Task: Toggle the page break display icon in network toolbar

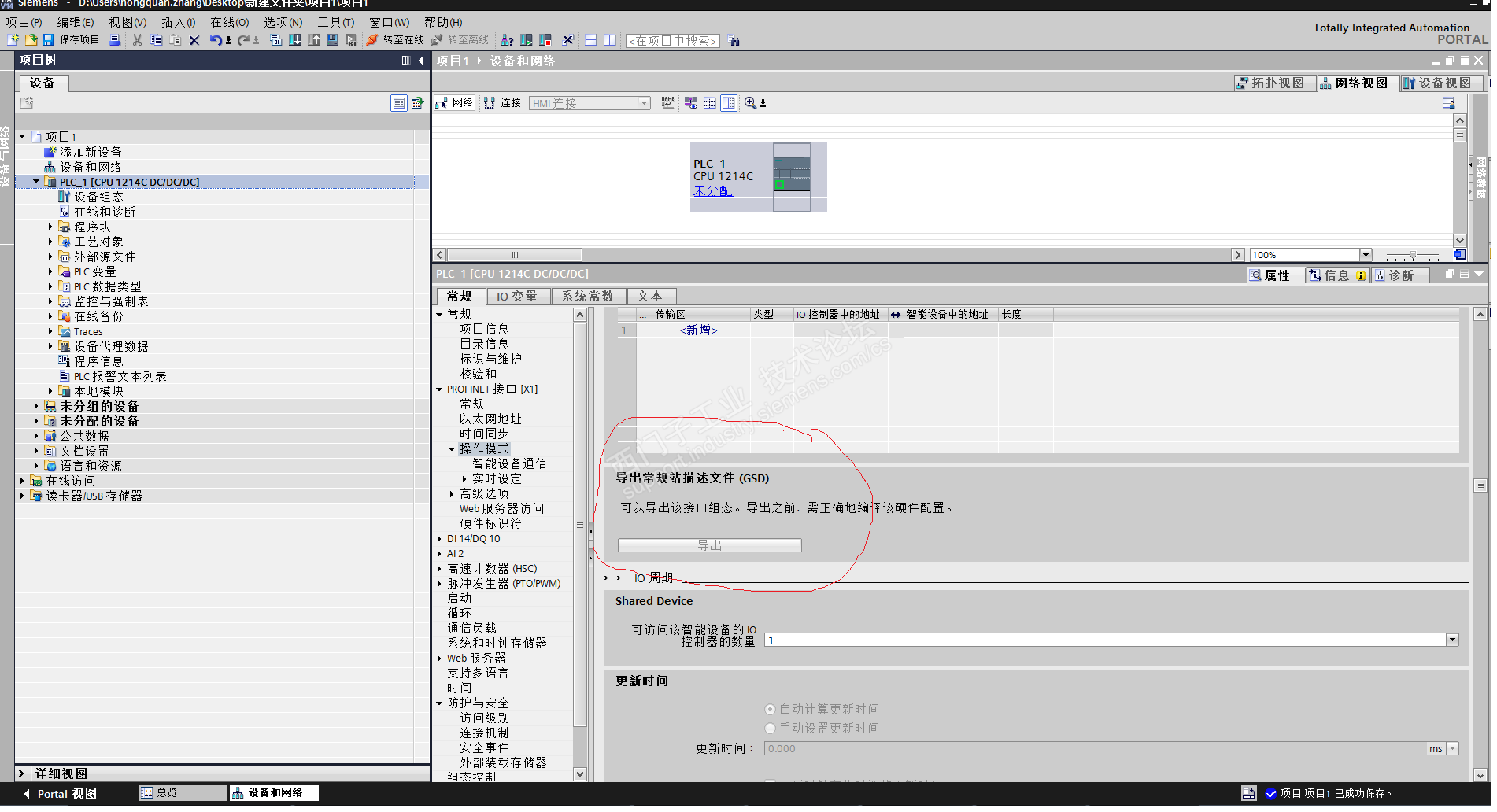Action: pos(710,103)
